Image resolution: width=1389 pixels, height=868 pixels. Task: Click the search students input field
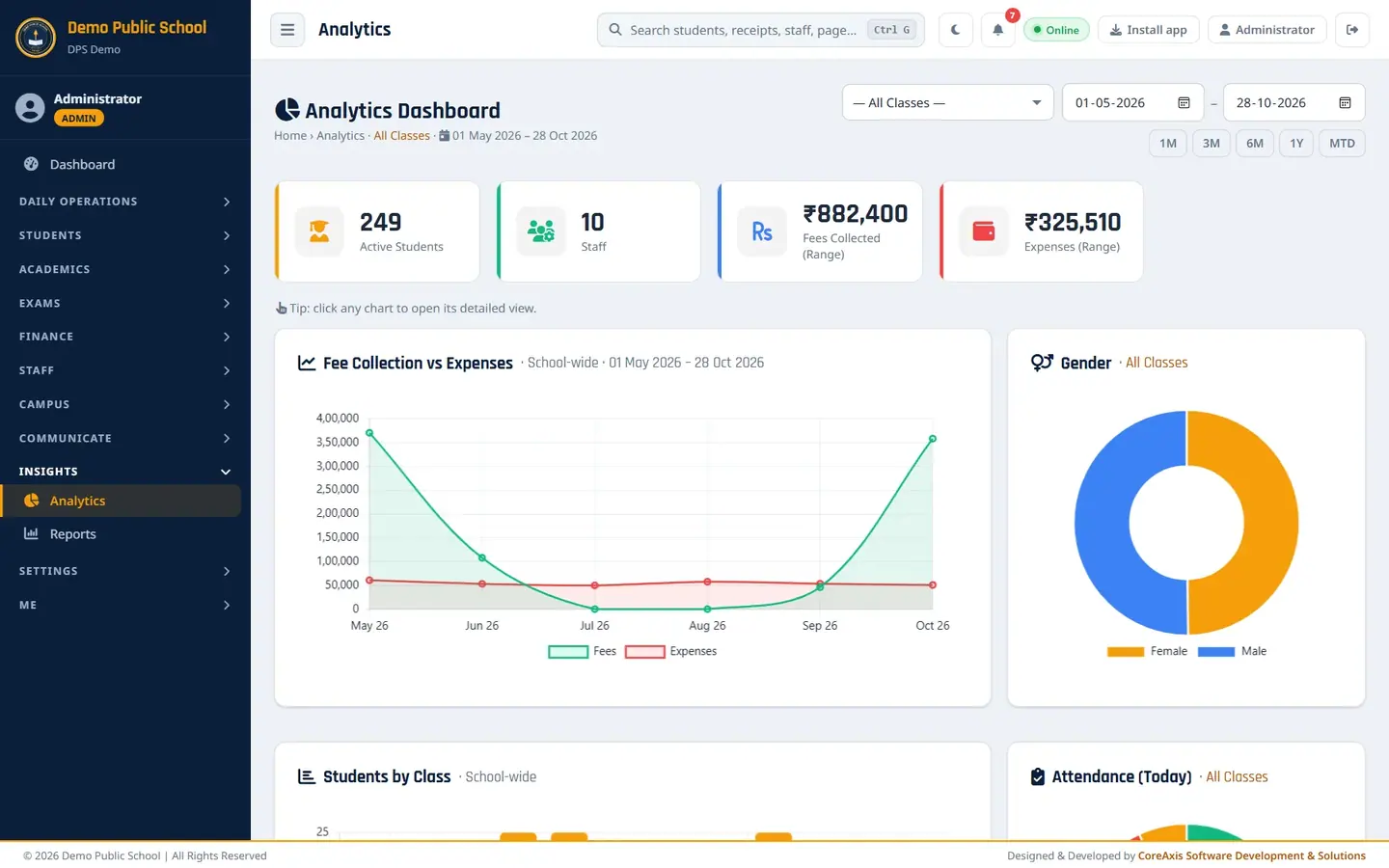click(x=760, y=30)
